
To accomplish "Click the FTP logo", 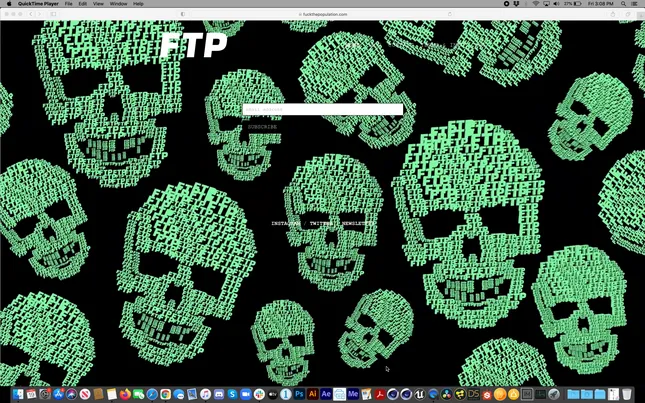I will pyautogui.click(x=193, y=45).
